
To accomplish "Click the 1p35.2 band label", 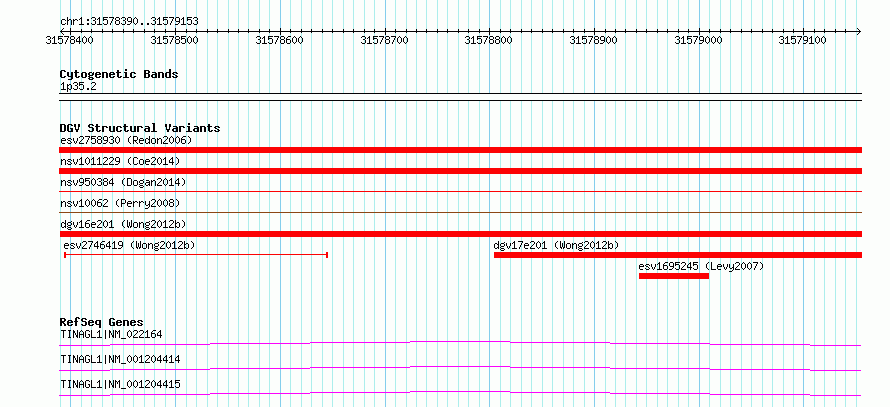I will tap(77, 87).
